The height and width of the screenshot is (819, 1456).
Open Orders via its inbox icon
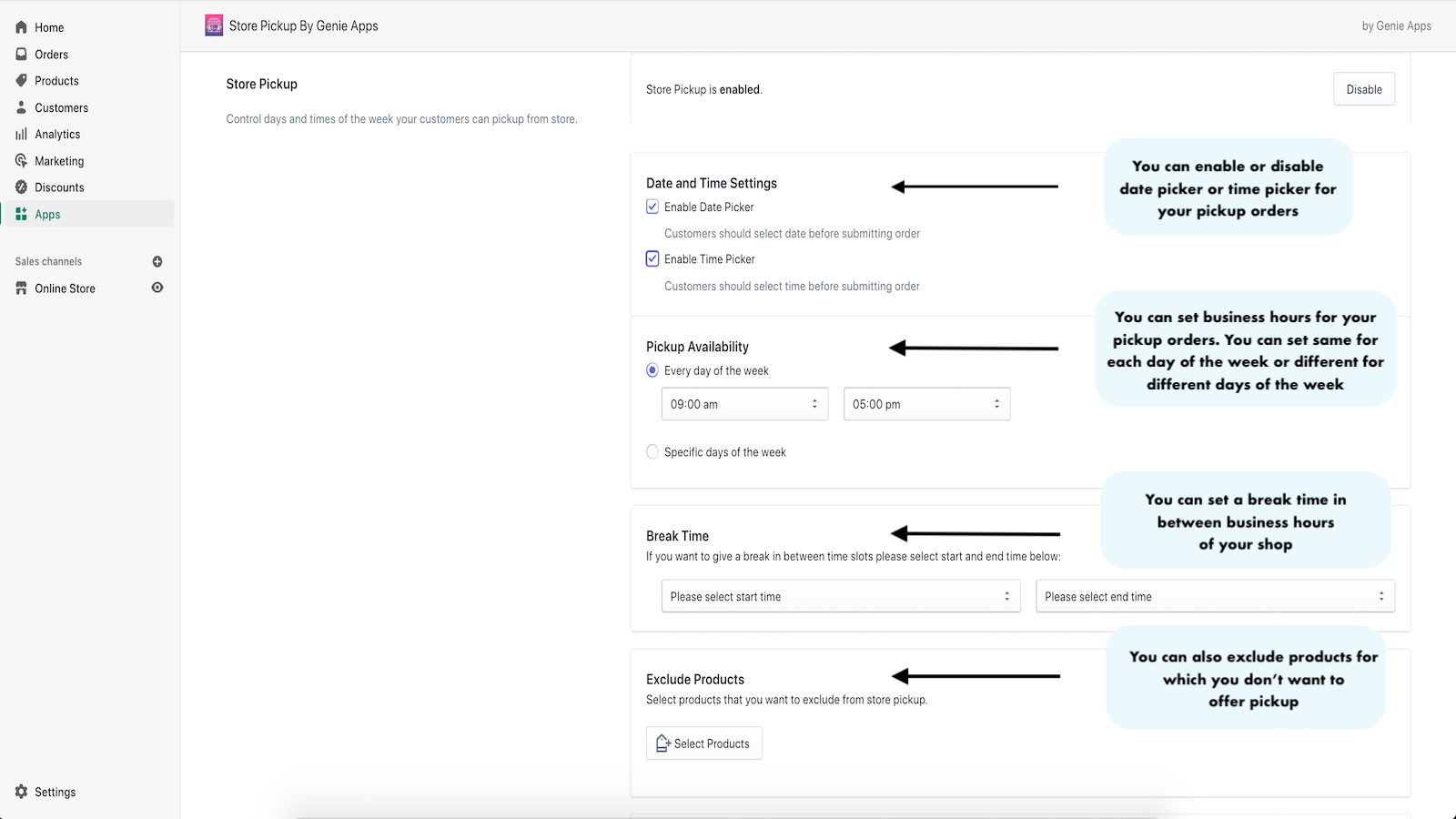pyautogui.click(x=21, y=55)
